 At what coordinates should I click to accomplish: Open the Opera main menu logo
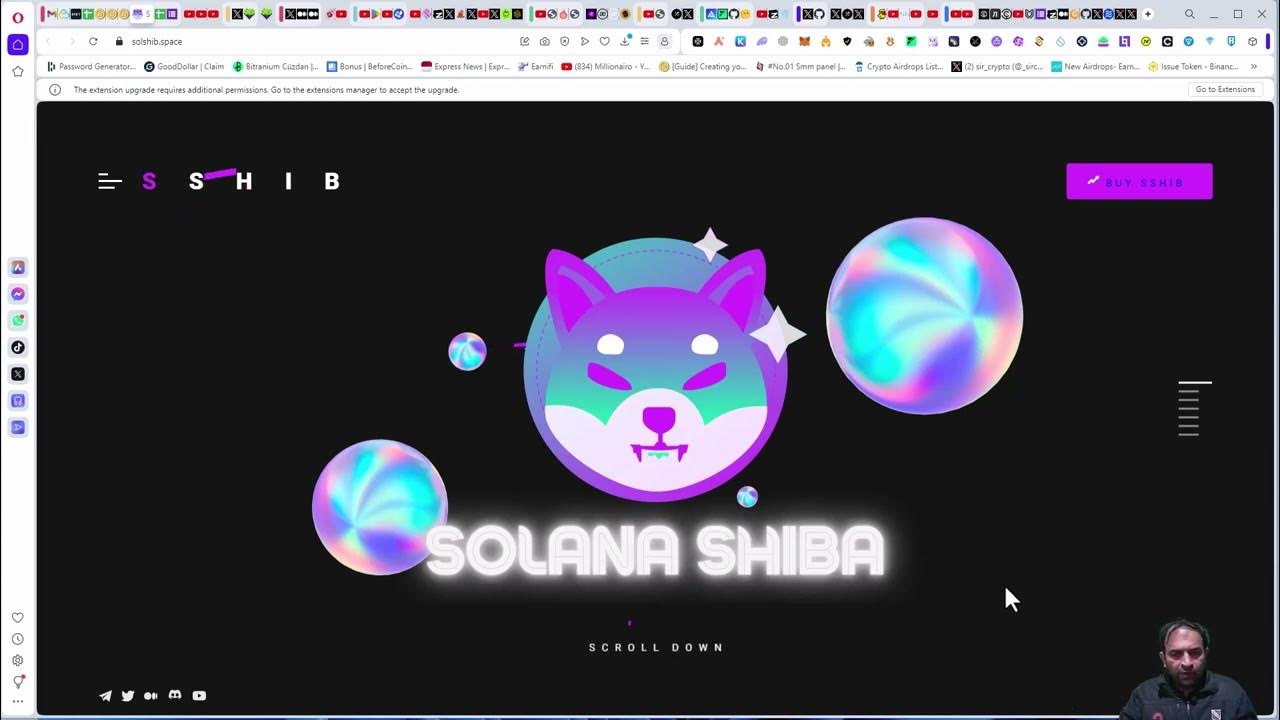[18, 17]
